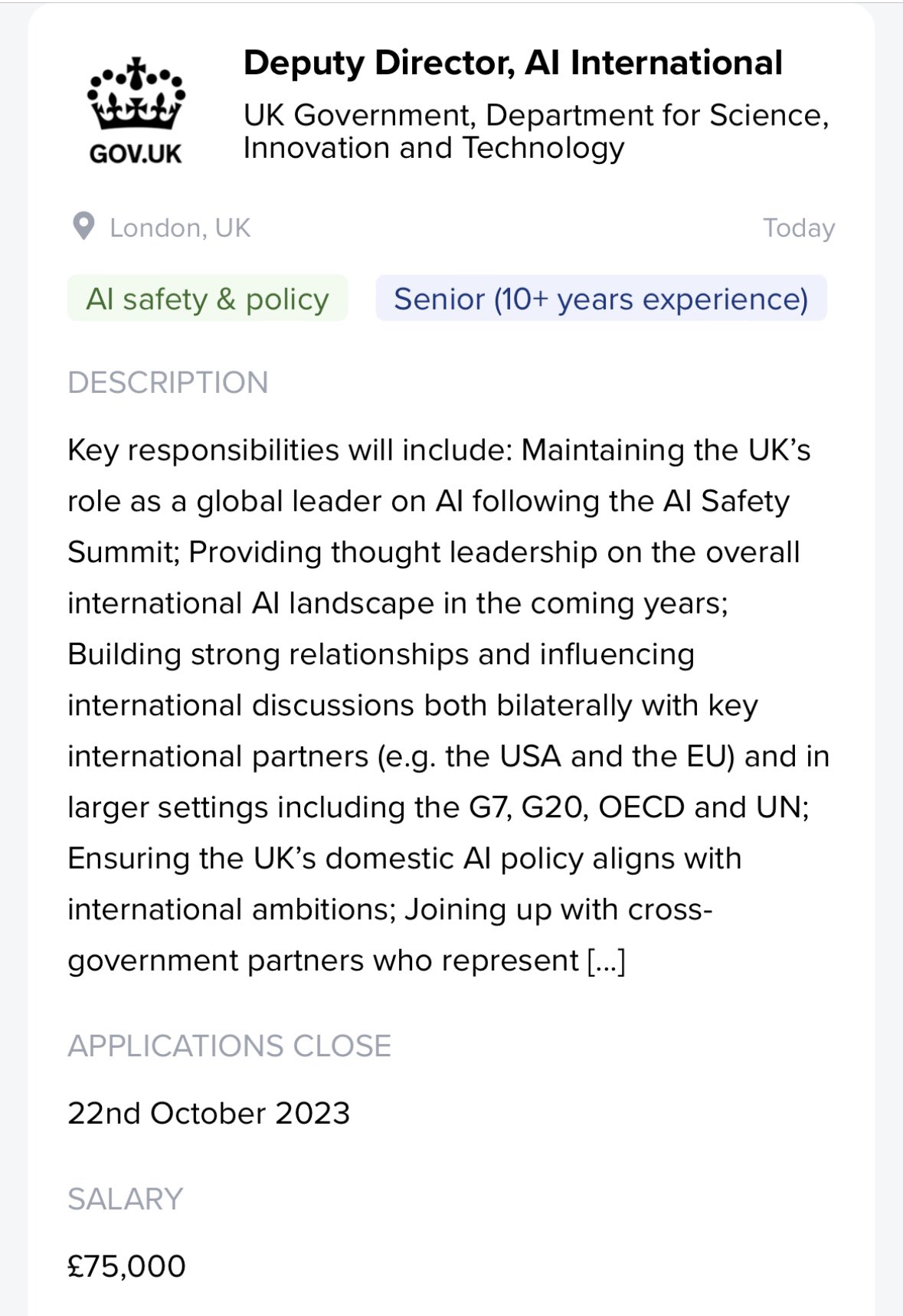Select the 22nd October 2023 closing date
The image size is (903, 1316).
tap(208, 1113)
